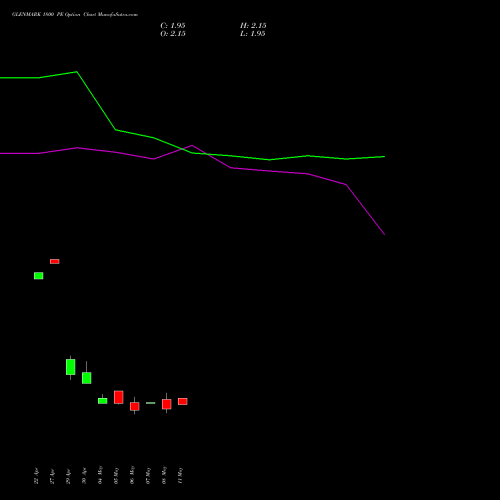Viewport: 500px width, 500px height.
Task: Click the green candlestick above 29 Apr
Action: tap(71, 367)
